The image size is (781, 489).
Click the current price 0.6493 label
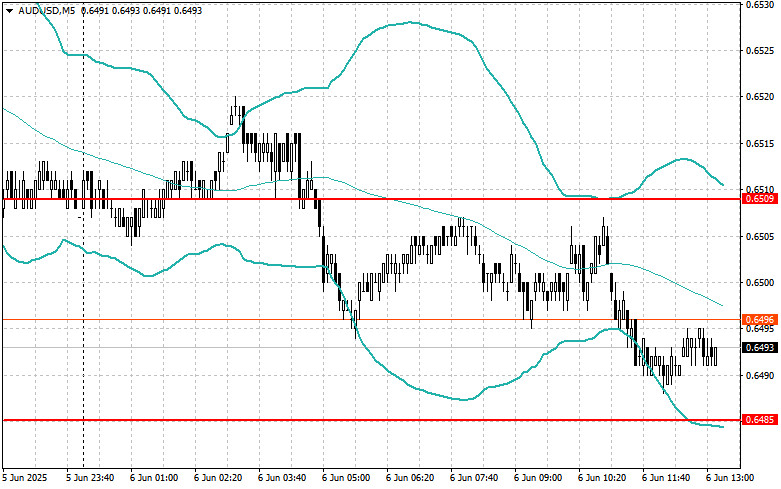click(760, 348)
